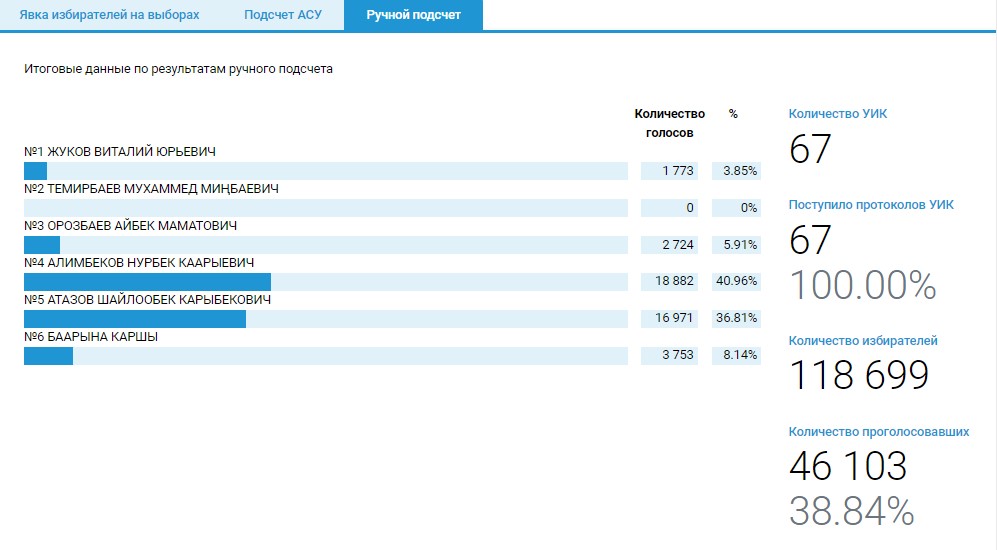997x550 pixels.
Task: Select the Ручной подсчет tab
Action: pyautogui.click(x=413, y=15)
